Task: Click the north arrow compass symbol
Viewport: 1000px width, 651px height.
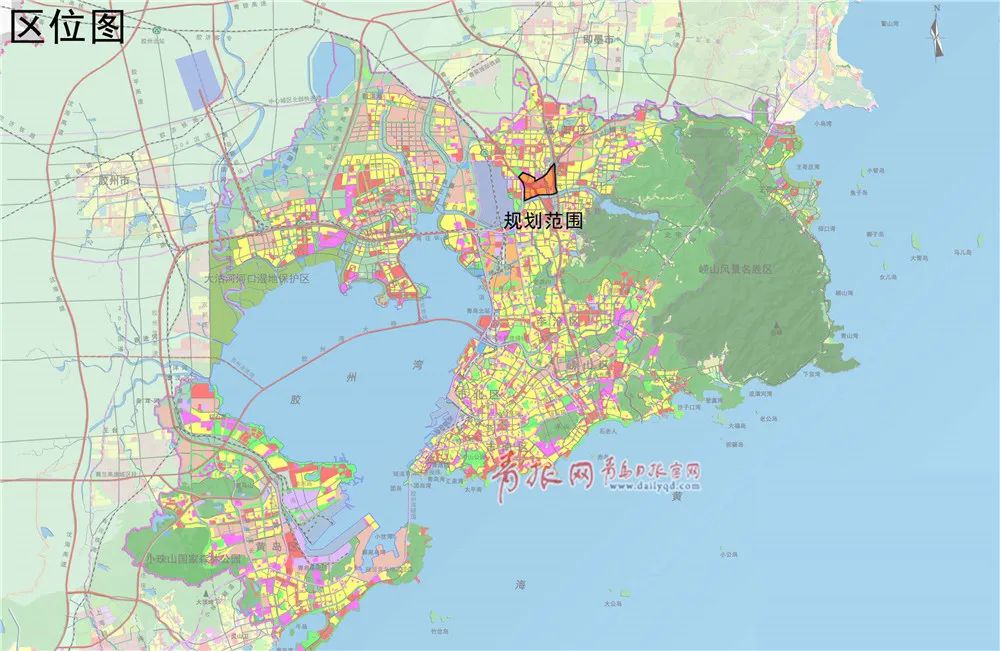Action: (x=936, y=31)
